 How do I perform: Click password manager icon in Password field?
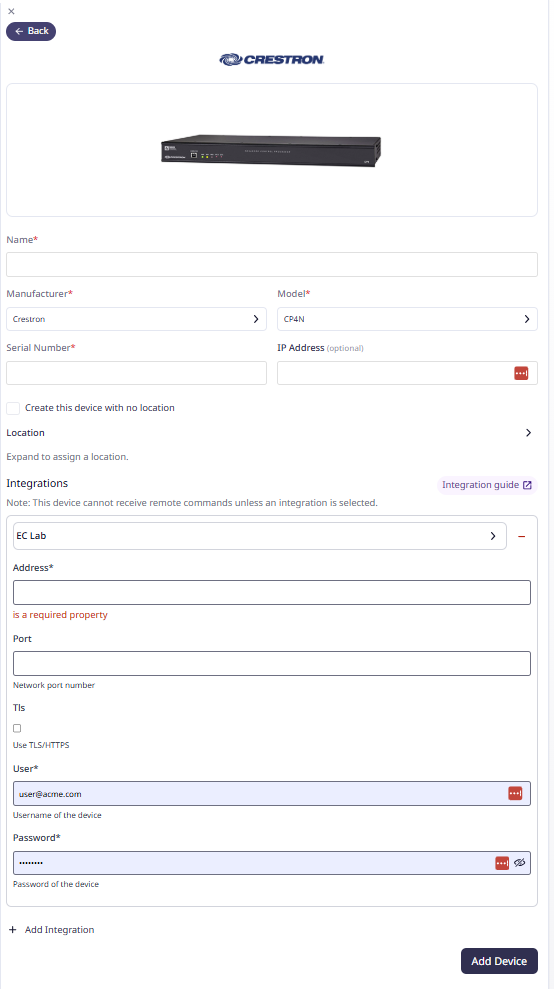[502, 863]
